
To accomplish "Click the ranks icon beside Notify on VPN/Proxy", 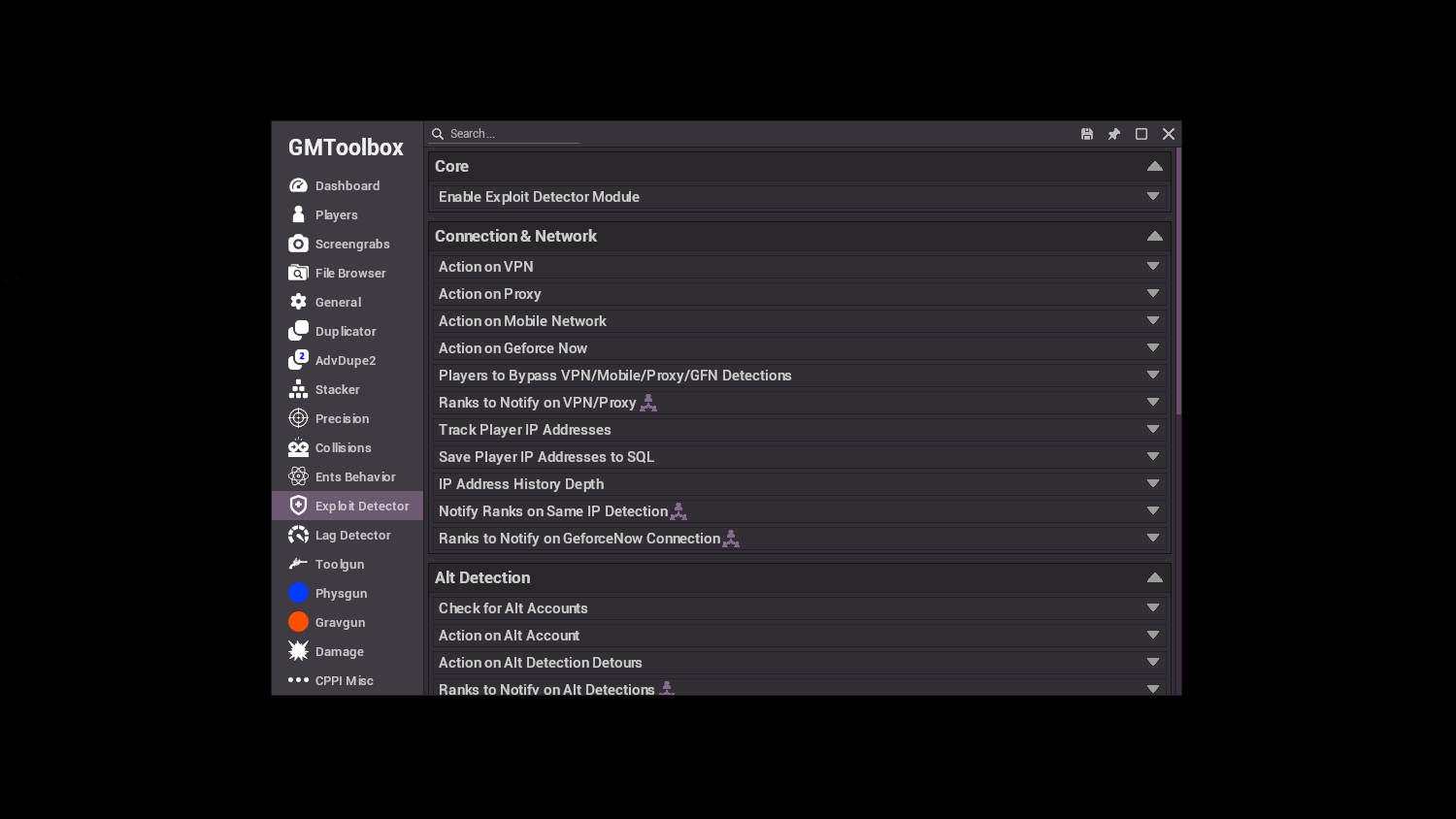I will pyautogui.click(x=648, y=403).
